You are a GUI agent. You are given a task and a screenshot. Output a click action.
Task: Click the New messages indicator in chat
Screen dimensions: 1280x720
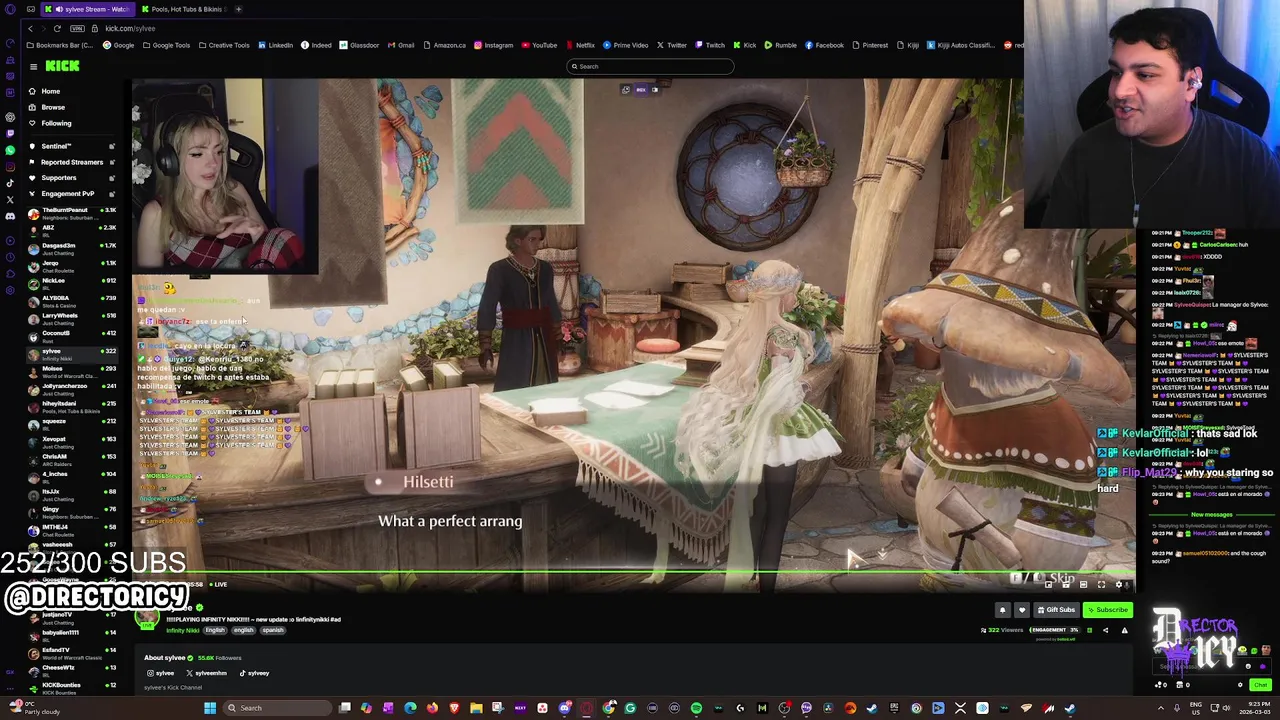pos(1211,515)
